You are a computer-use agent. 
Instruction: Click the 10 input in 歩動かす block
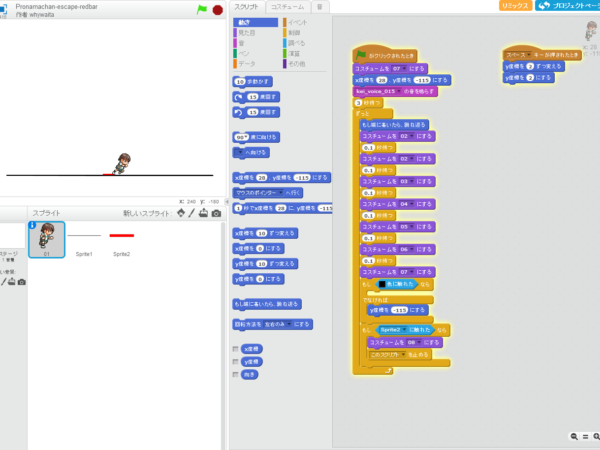[x=240, y=82]
